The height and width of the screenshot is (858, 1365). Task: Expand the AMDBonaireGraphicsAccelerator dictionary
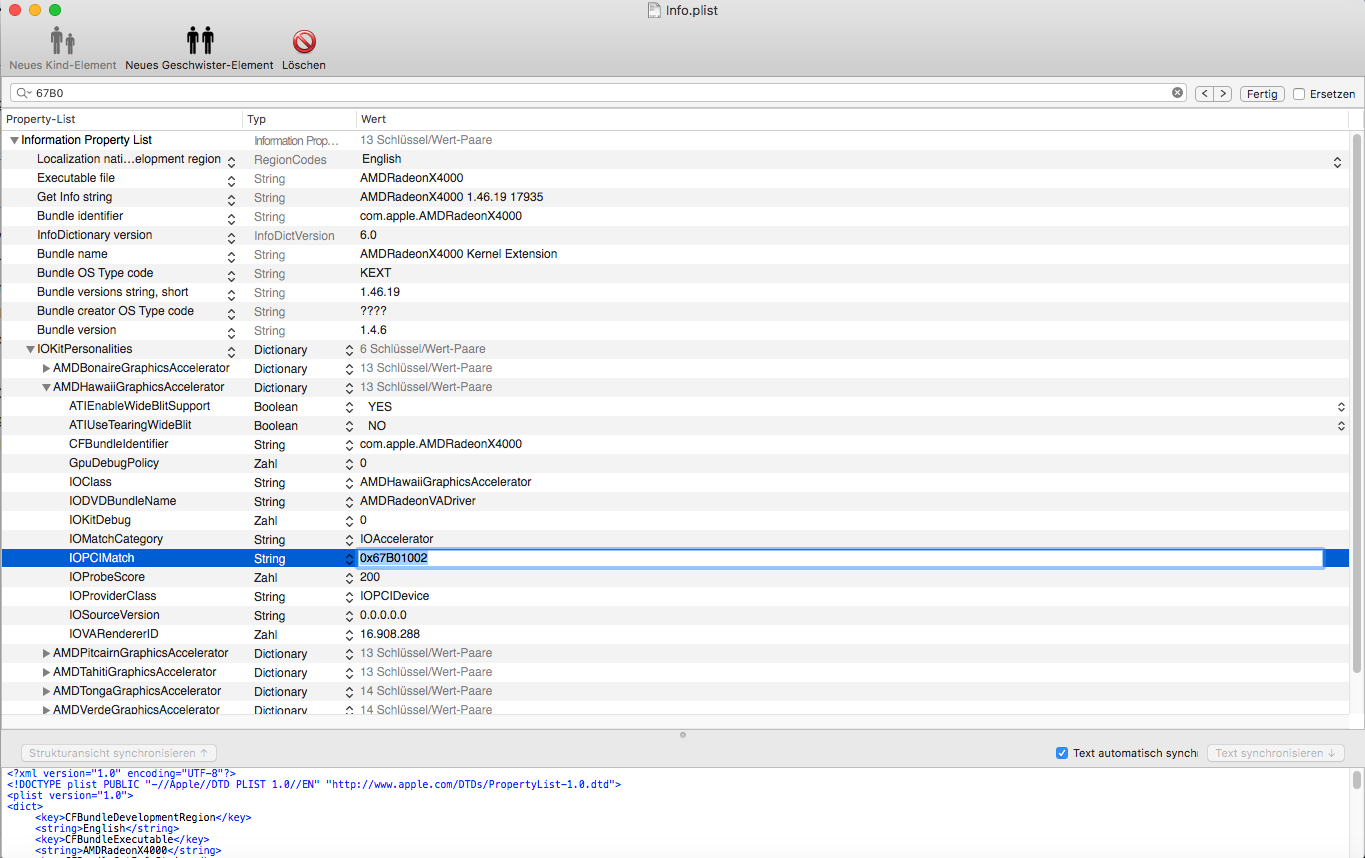47,369
